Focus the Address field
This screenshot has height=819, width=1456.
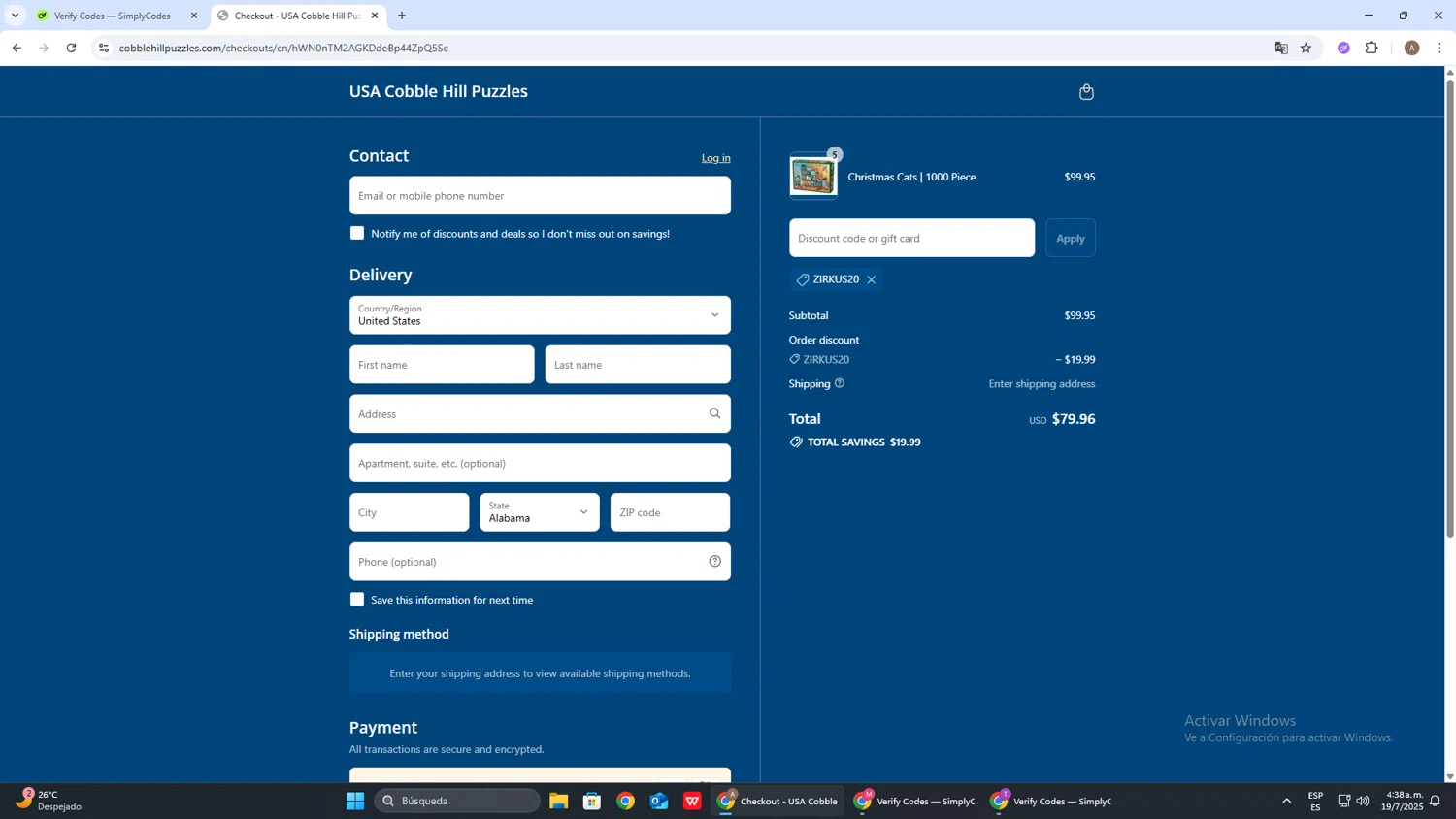coord(540,413)
